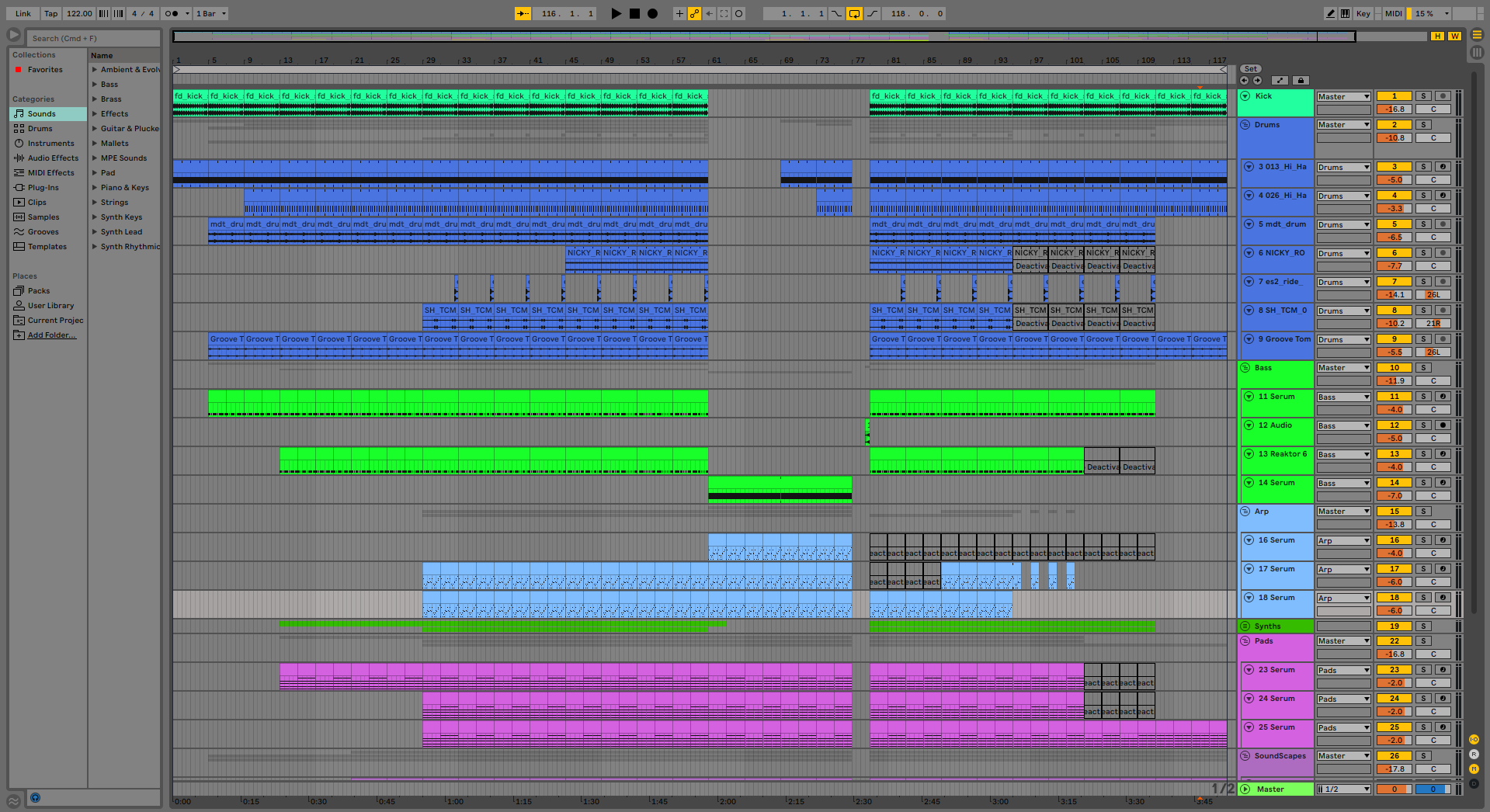This screenshot has height=812, width=1490.
Task: Click the Tap tempo button
Action: tap(50, 13)
